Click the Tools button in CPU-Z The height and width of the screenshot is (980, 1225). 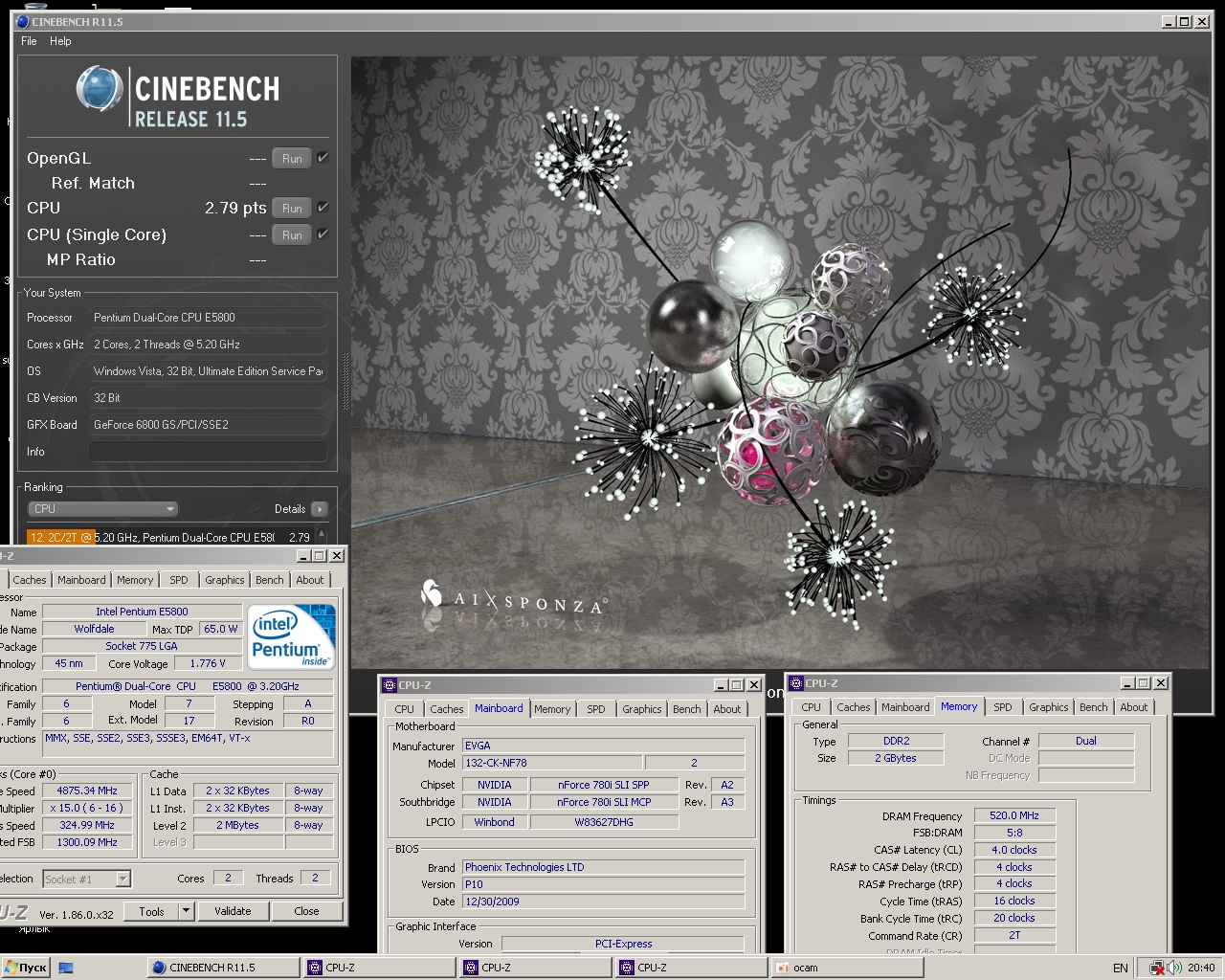151,911
